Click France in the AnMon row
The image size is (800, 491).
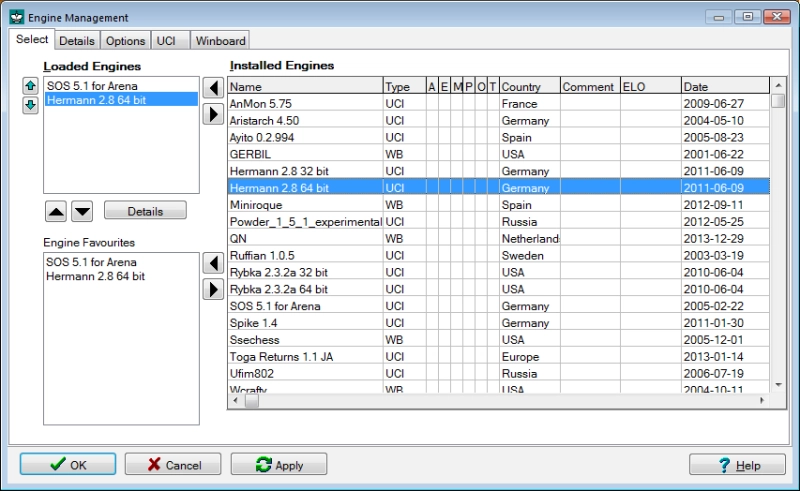pos(519,104)
